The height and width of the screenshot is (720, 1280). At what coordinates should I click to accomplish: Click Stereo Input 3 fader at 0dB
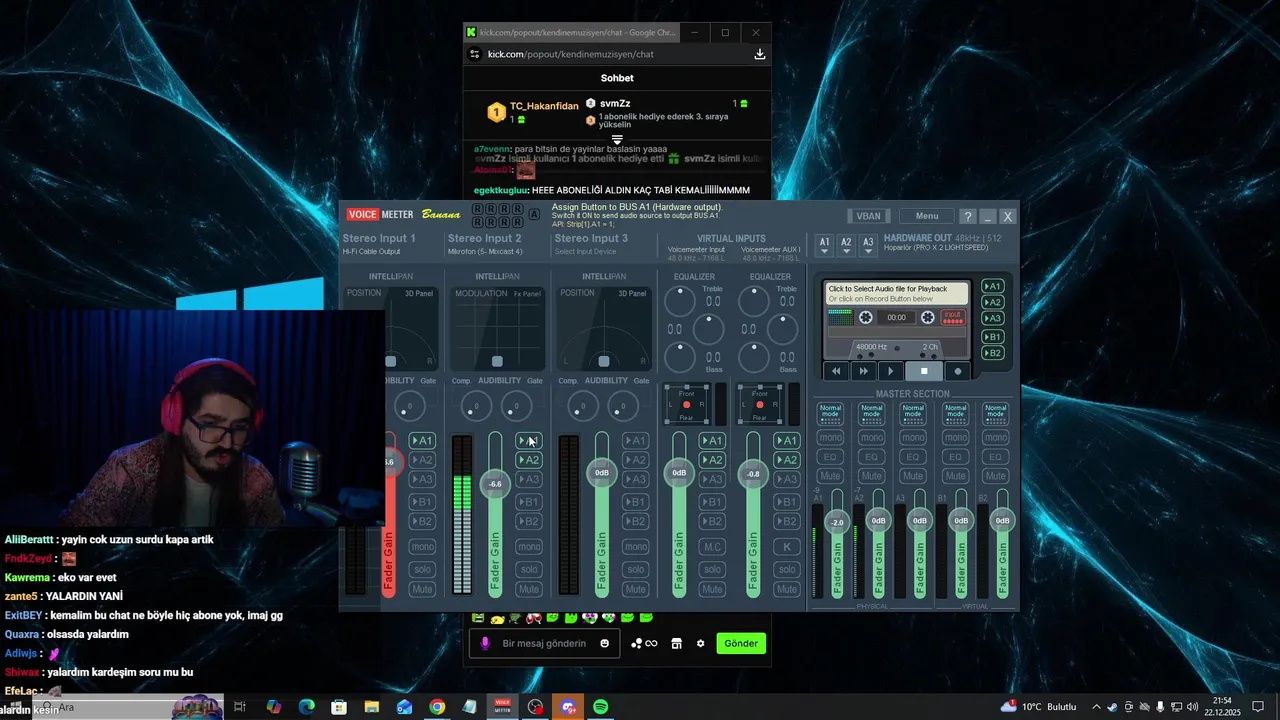point(602,473)
